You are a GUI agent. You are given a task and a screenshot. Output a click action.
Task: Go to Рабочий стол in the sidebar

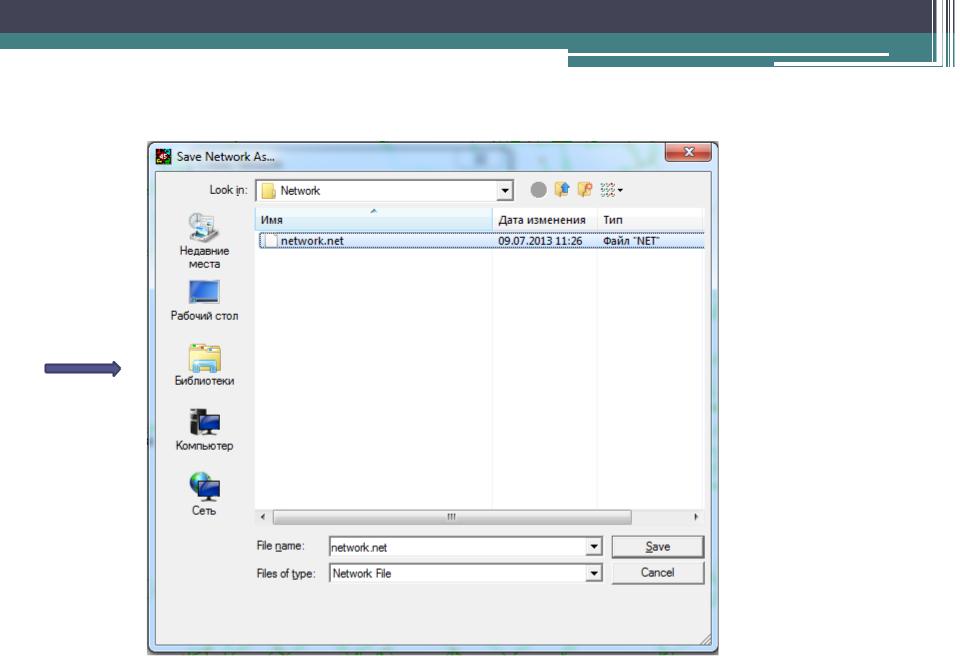[x=204, y=300]
